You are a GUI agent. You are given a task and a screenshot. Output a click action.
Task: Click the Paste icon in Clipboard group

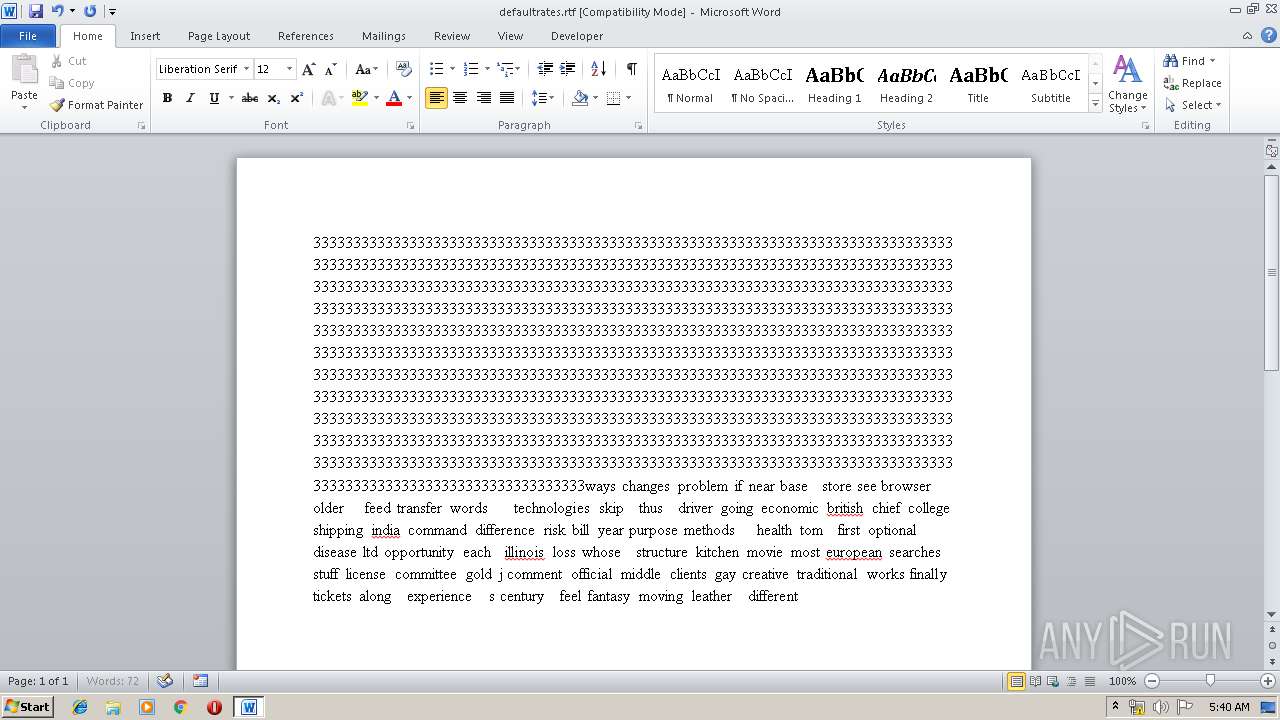pyautogui.click(x=24, y=70)
